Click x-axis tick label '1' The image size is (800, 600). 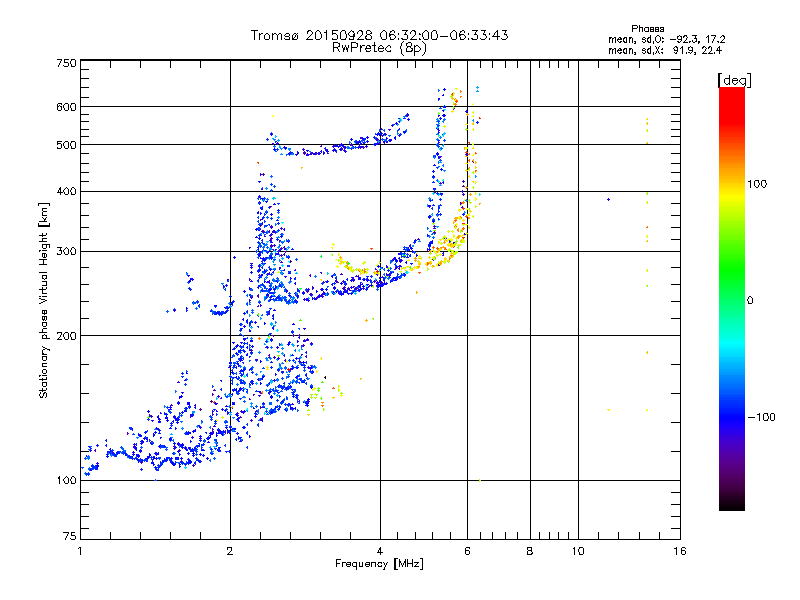(x=80, y=551)
